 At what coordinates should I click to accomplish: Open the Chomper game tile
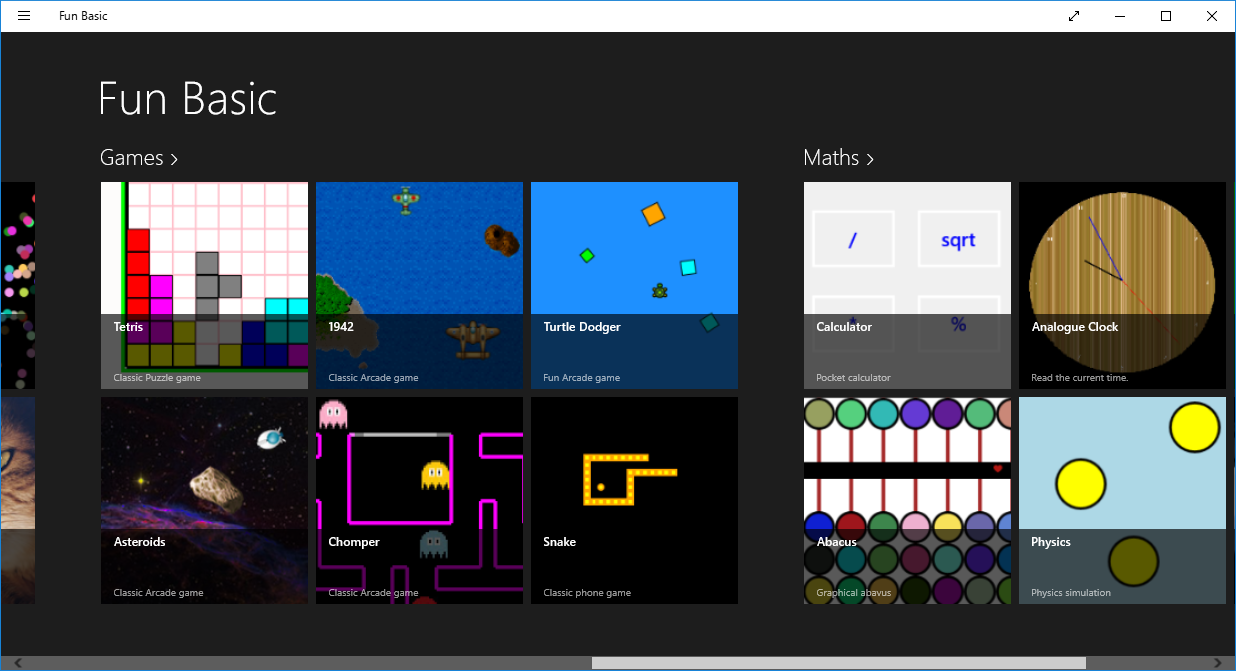[x=419, y=500]
